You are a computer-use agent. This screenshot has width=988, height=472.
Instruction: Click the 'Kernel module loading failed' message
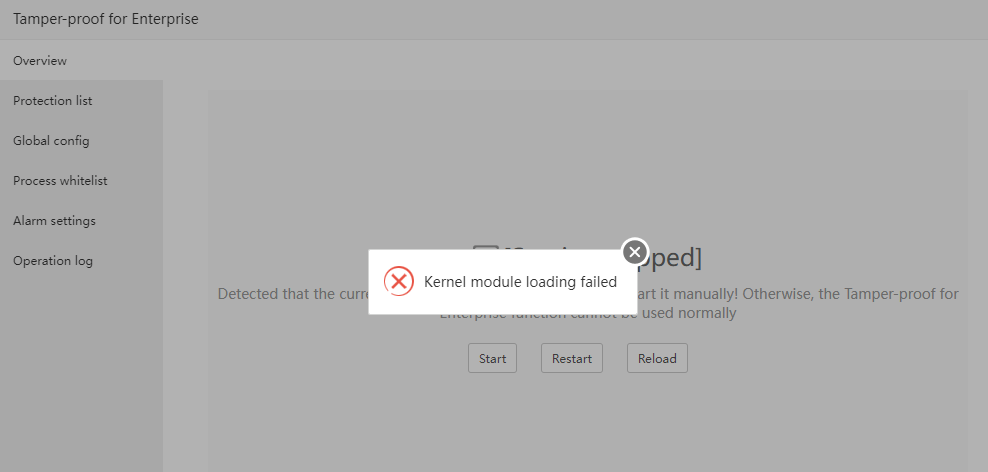point(520,282)
